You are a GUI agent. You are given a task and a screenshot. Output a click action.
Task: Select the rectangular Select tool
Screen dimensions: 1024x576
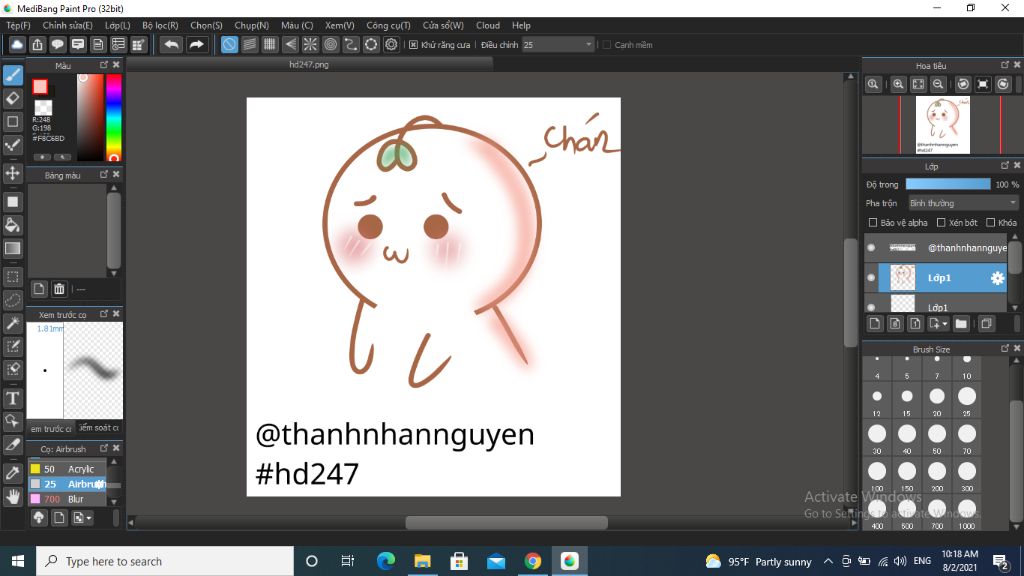[13, 277]
